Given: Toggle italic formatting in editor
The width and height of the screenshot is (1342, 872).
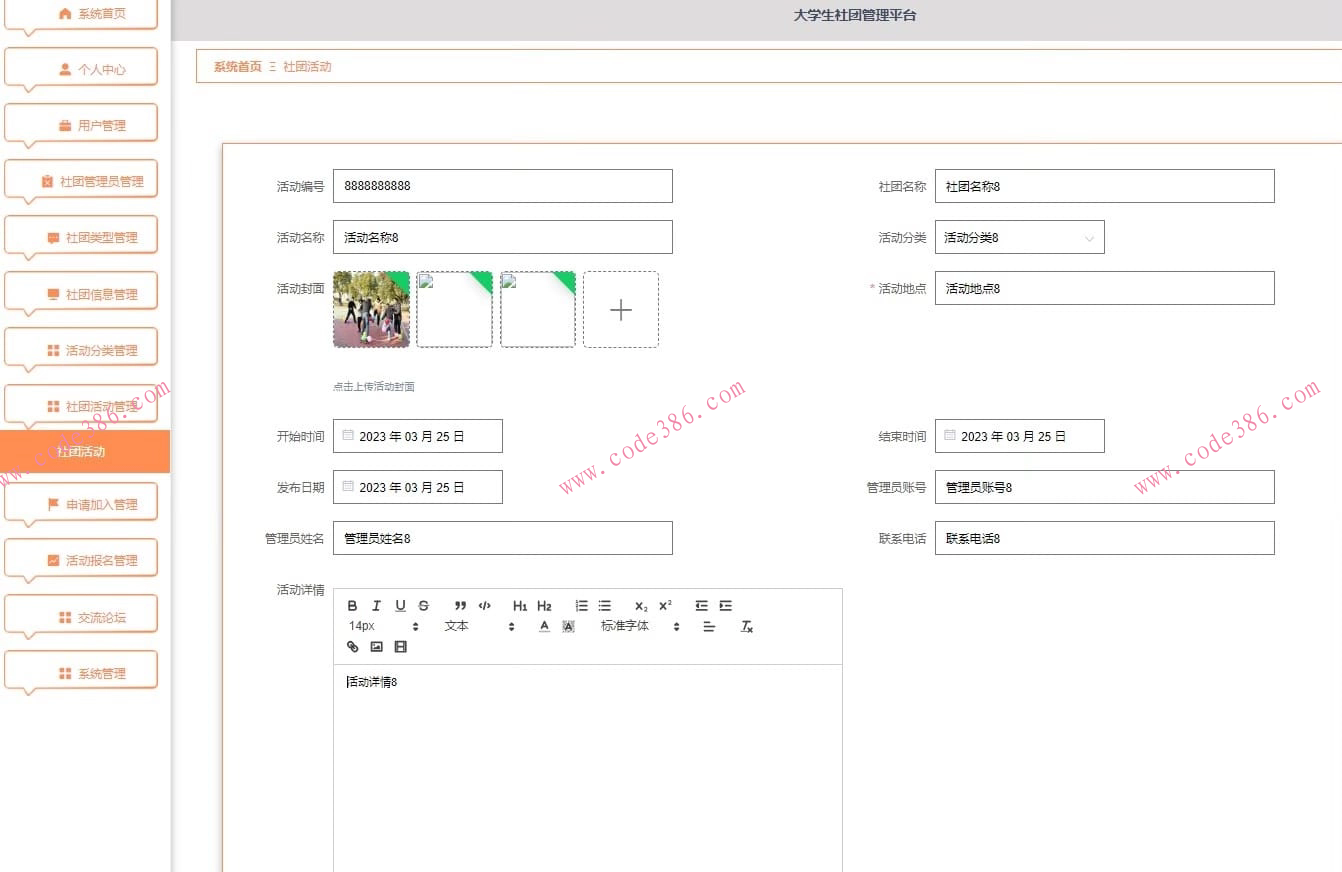Looking at the screenshot, I should tap(376, 606).
